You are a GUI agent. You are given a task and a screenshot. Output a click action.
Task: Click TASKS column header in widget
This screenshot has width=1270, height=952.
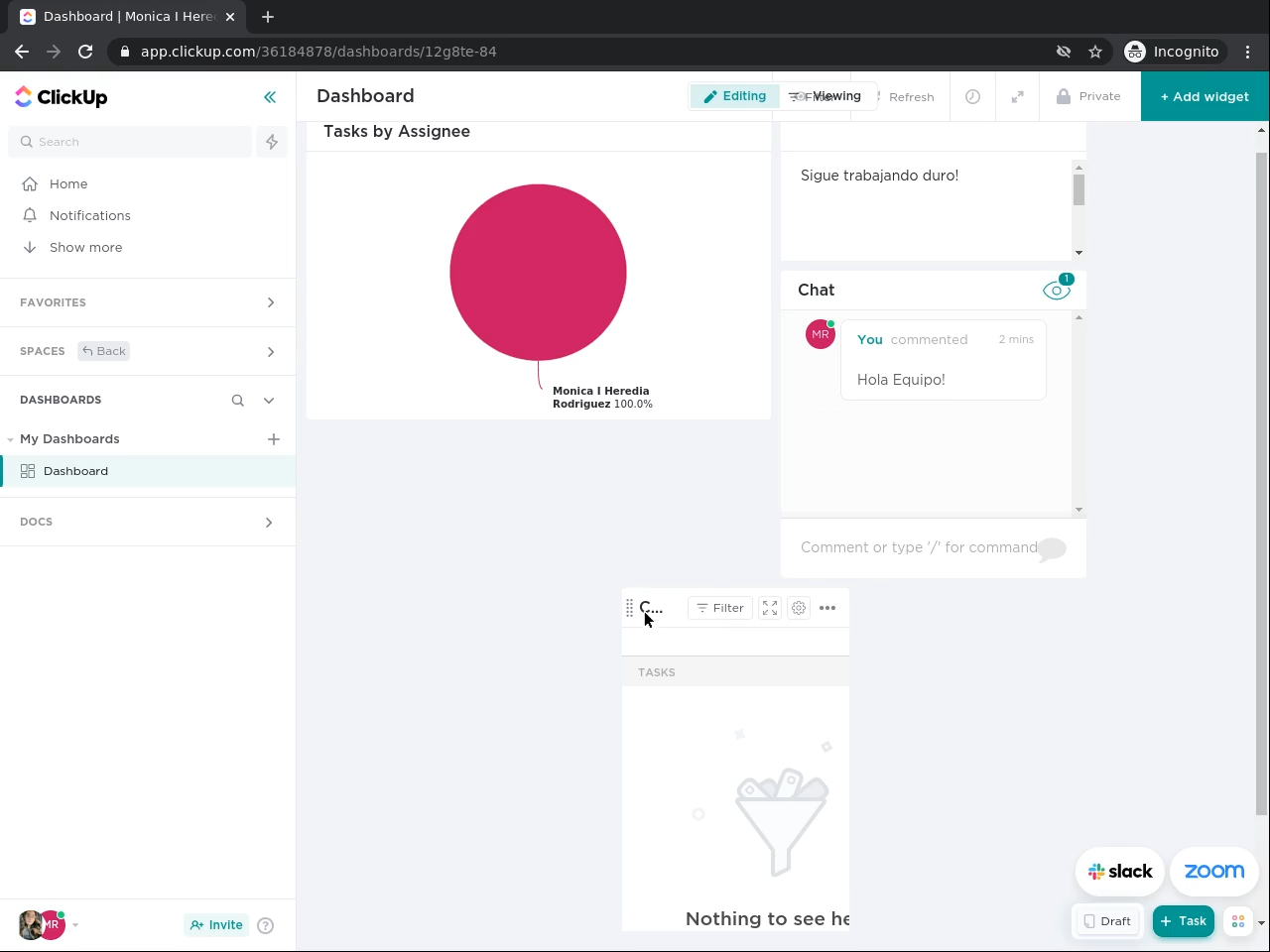coord(657,672)
